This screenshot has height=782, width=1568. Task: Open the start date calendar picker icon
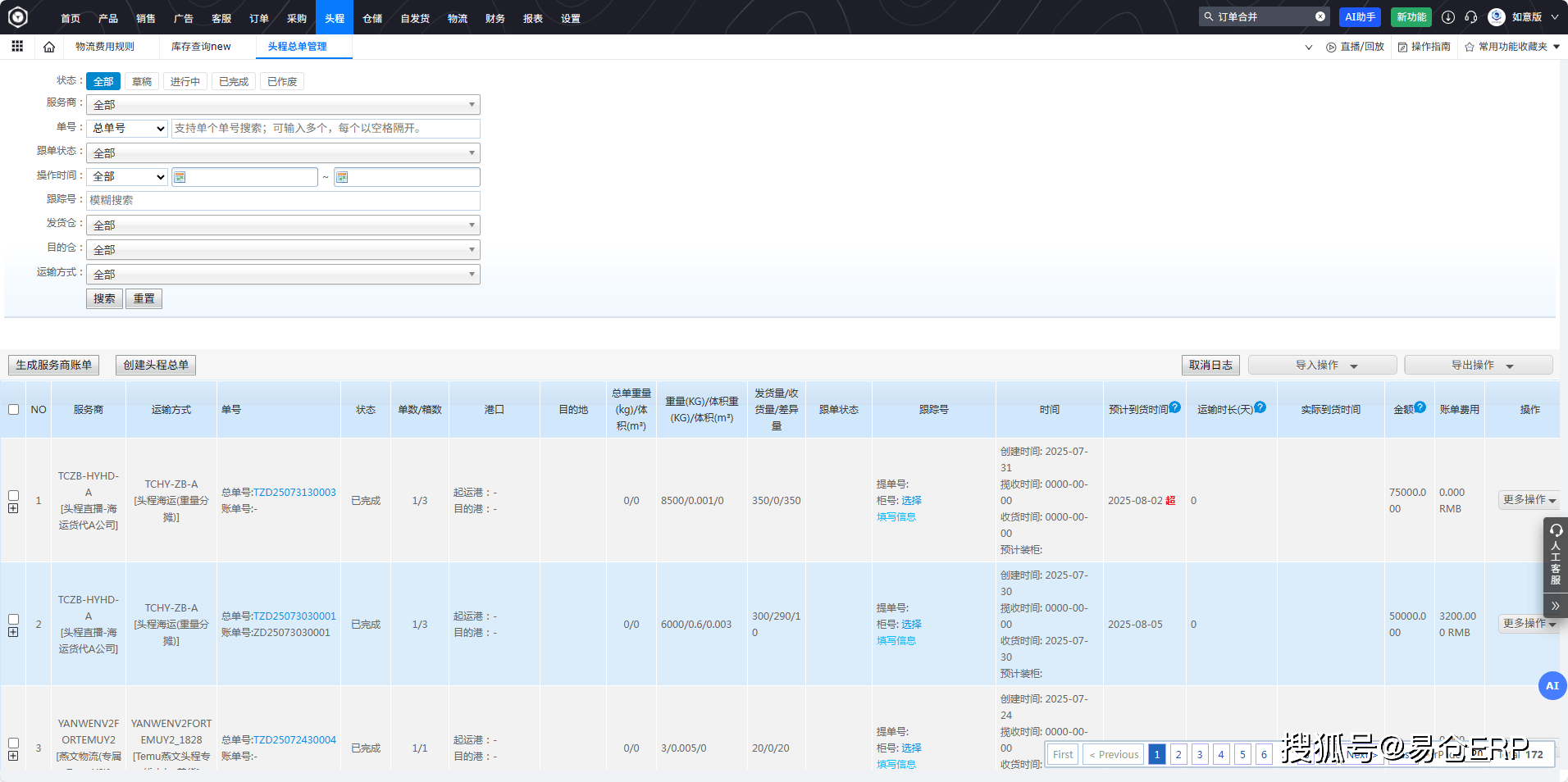tap(180, 177)
